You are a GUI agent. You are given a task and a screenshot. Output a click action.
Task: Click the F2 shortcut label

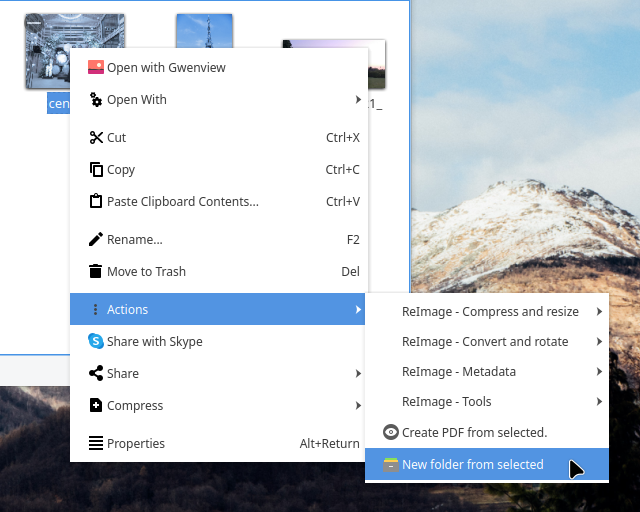coord(353,239)
